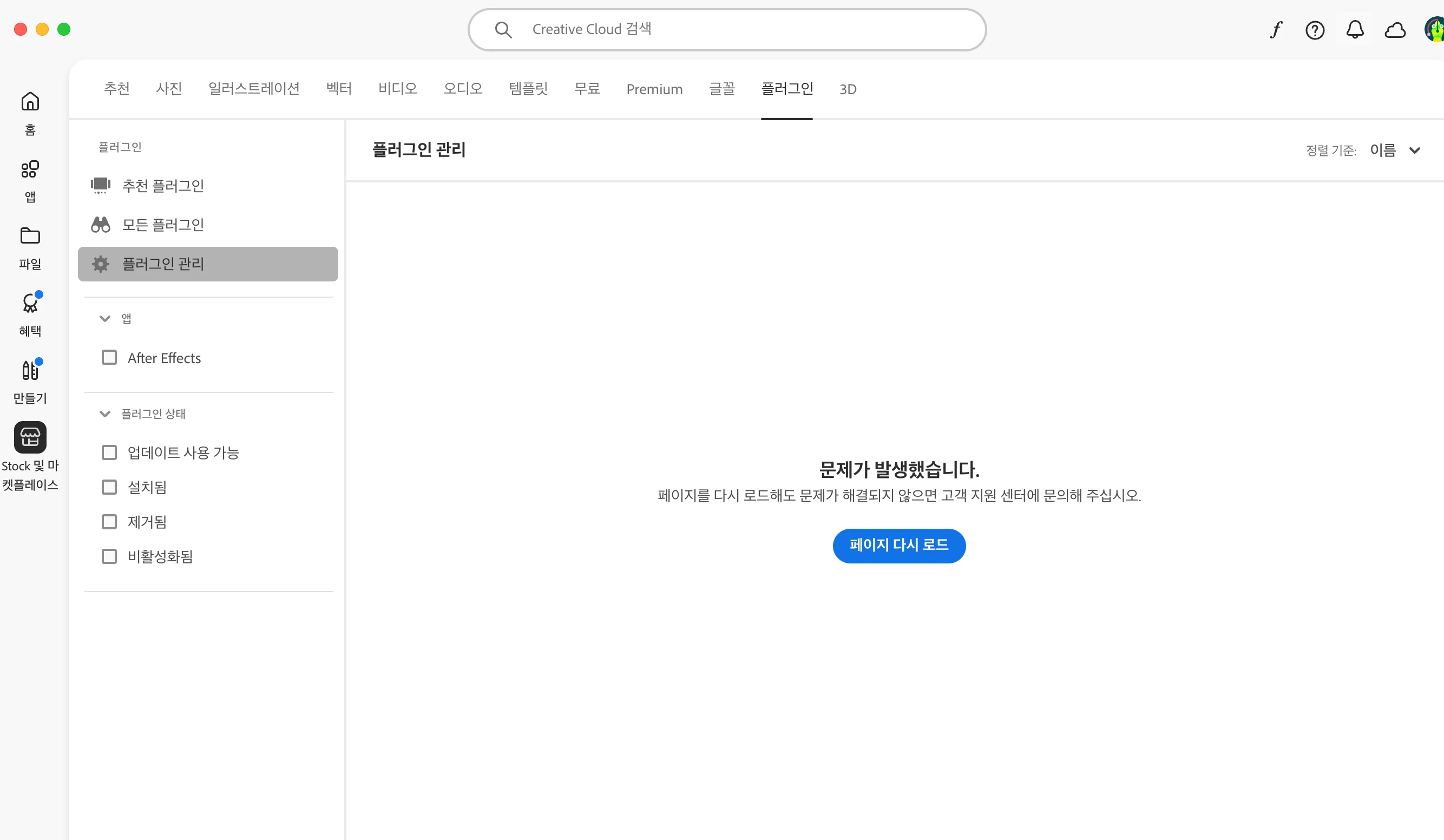Image resolution: width=1444 pixels, height=840 pixels.
Task: Click the Creative Cloud 검색 search field
Action: click(x=726, y=29)
